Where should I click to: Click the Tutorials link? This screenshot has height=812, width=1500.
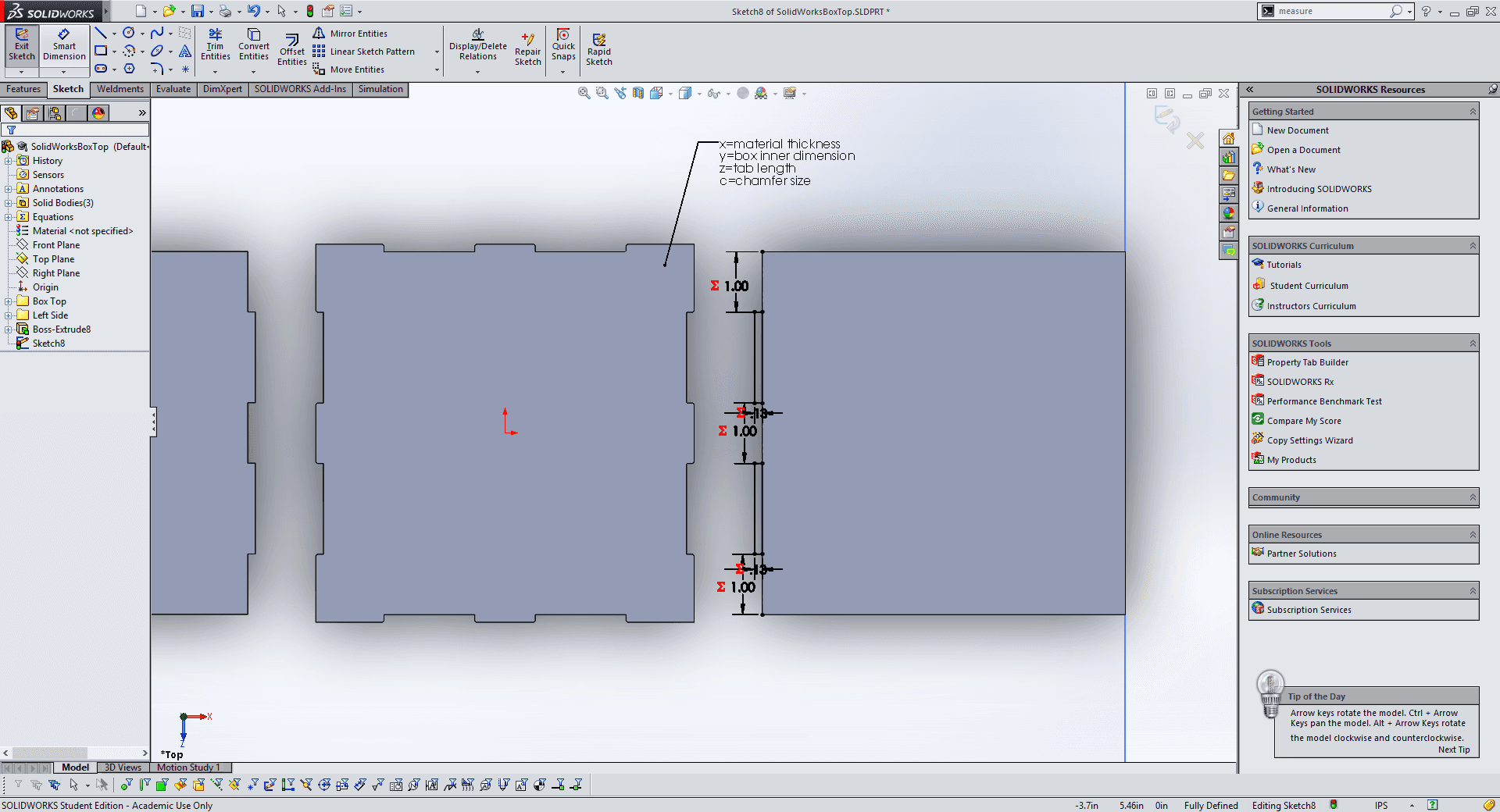tap(1284, 265)
